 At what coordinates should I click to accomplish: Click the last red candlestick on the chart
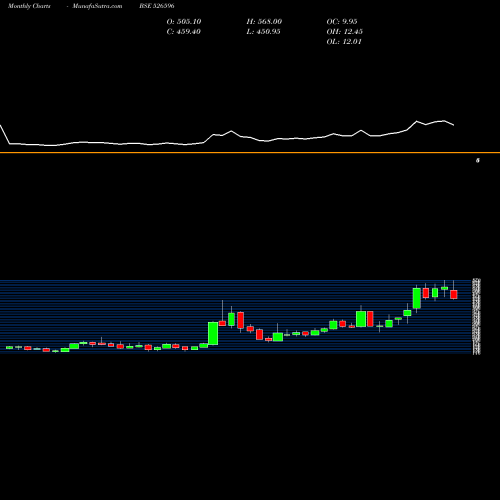(x=454, y=294)
